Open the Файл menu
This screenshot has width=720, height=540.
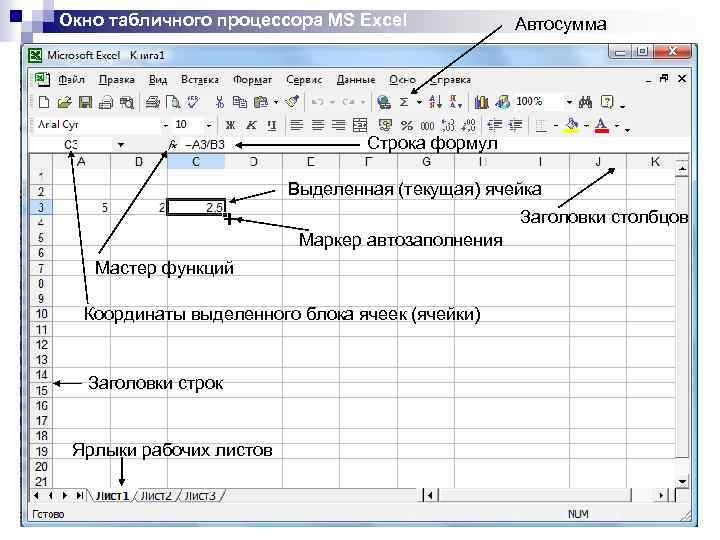(x=71, y=80)
